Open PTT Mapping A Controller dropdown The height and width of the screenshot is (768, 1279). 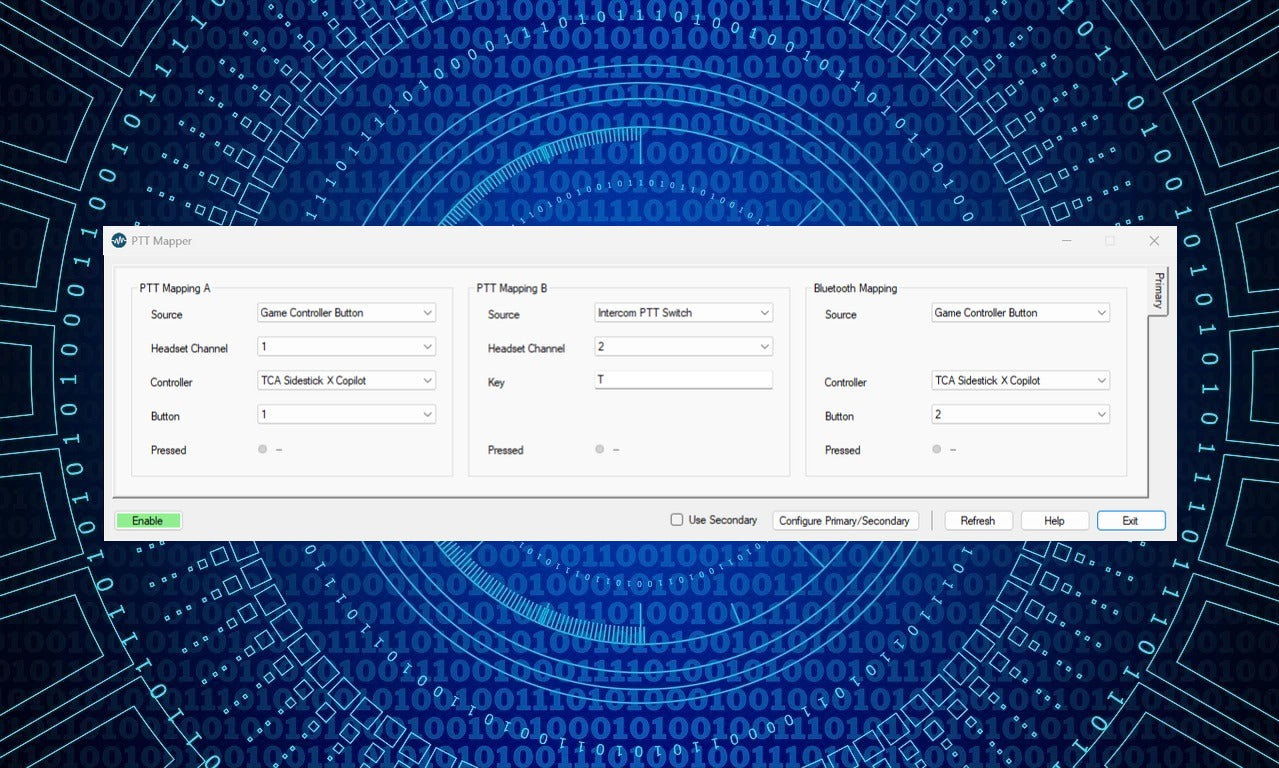click(346, 381)
